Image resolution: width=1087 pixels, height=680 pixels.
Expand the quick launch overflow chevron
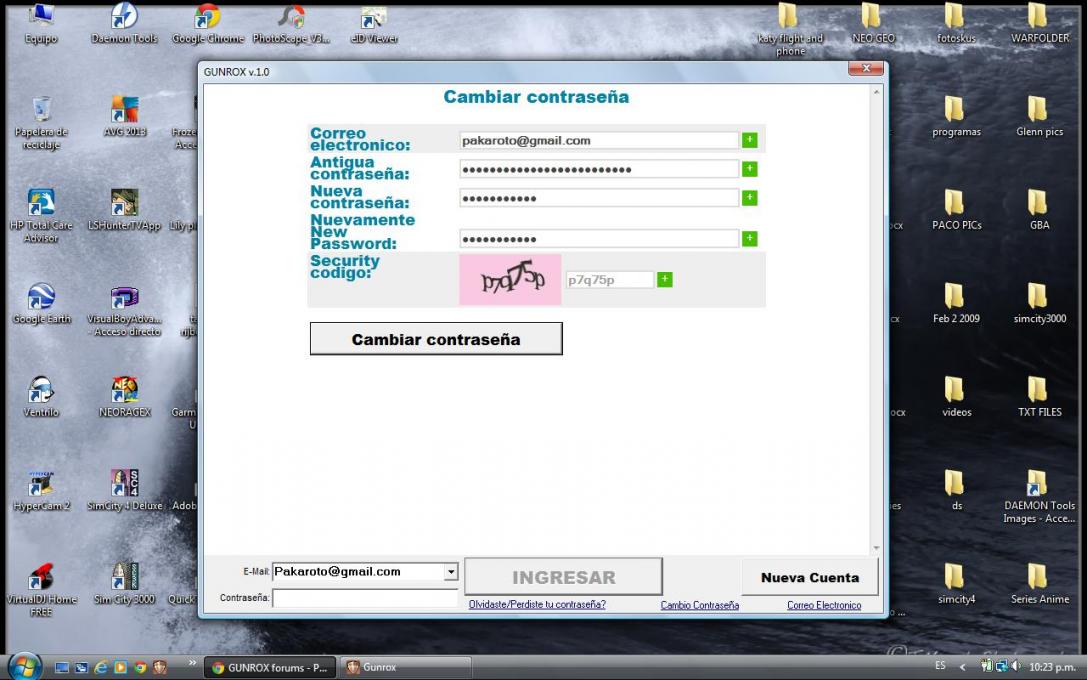click(x=192, y=663)
